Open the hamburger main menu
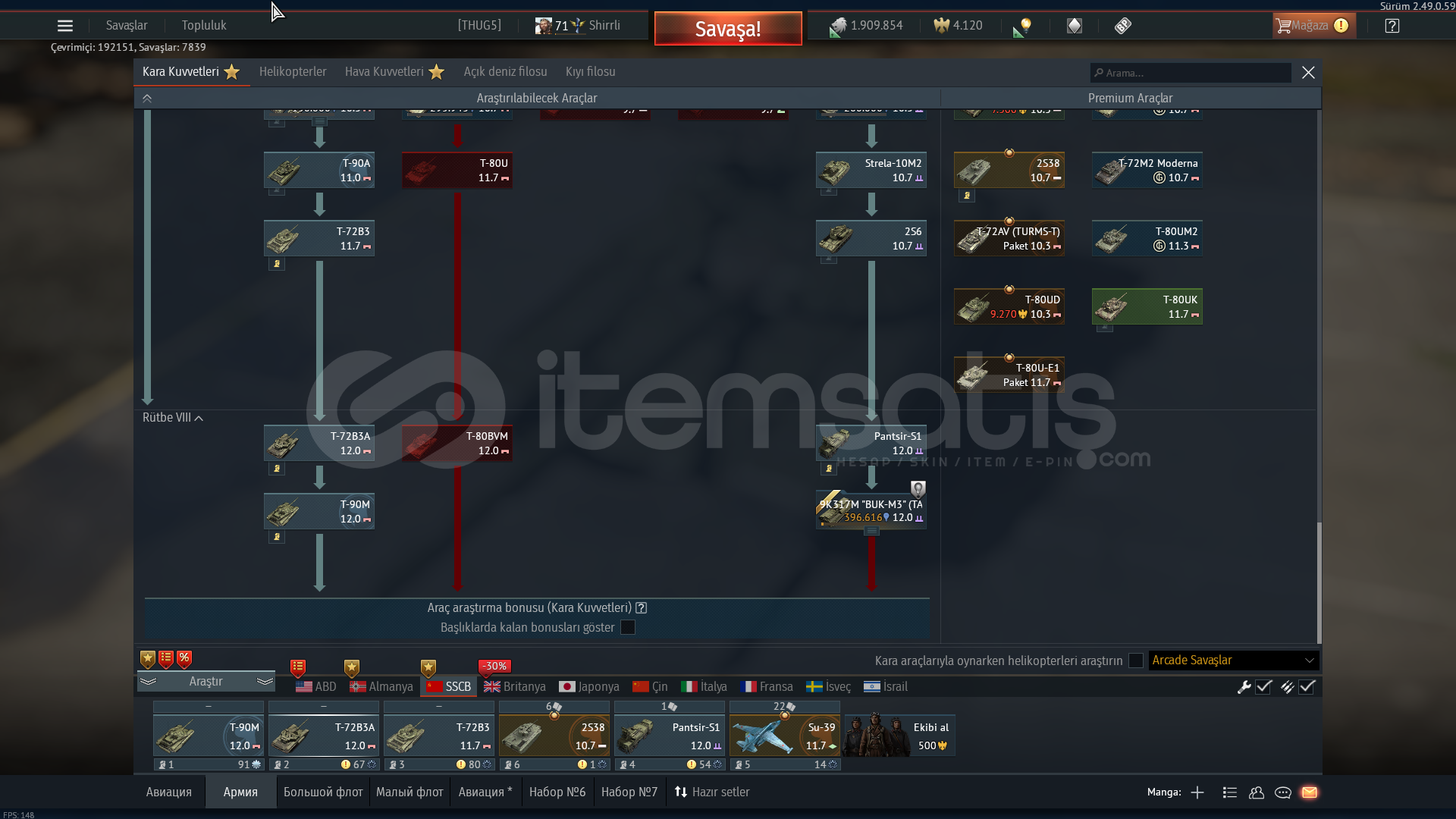Viewport: 1456px width, 819px height. point(65,26)
